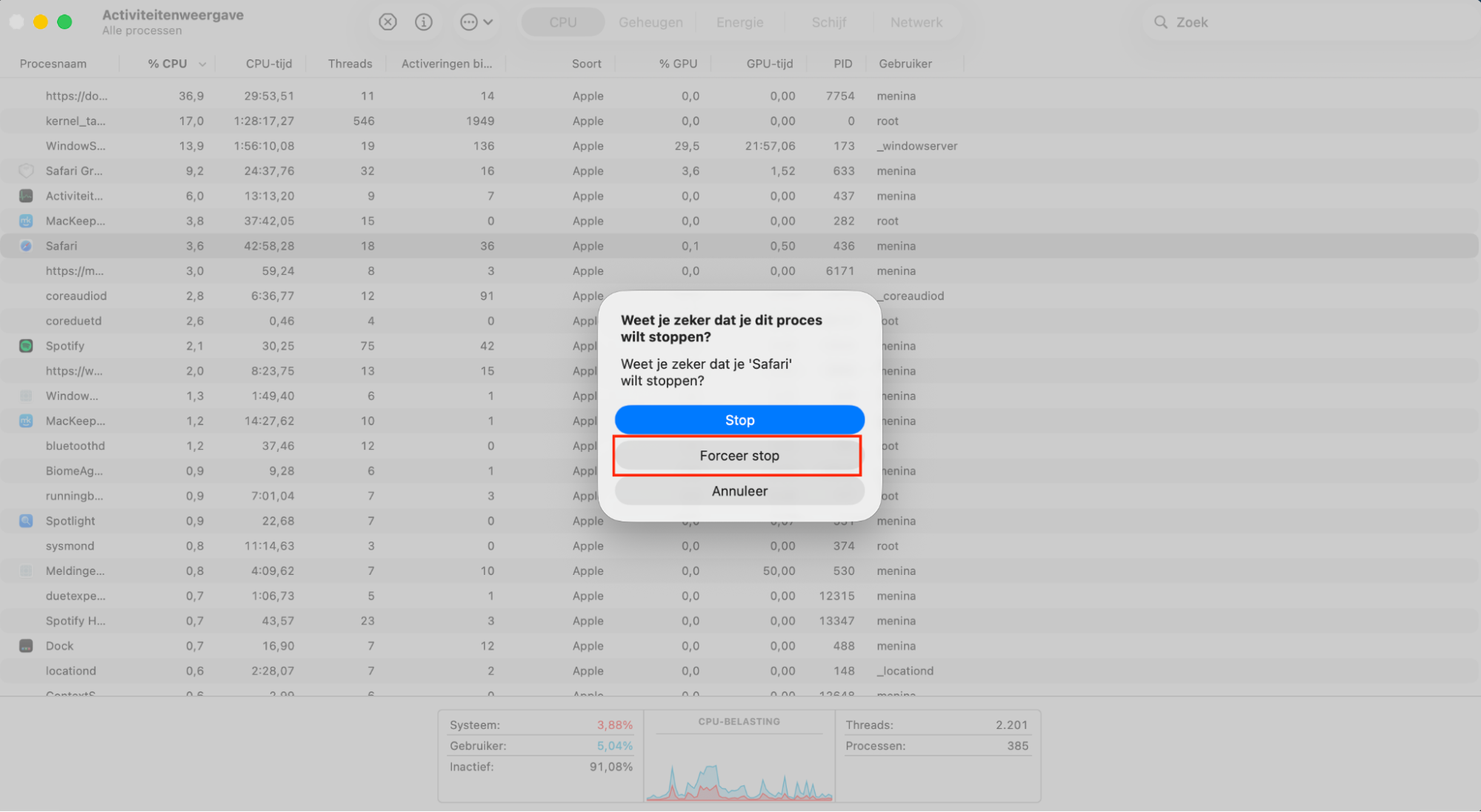This screenshot has height=812, width=1481.
Task: Click the magnifying glass icon in the Zoek field
Action: (1160, 21)
